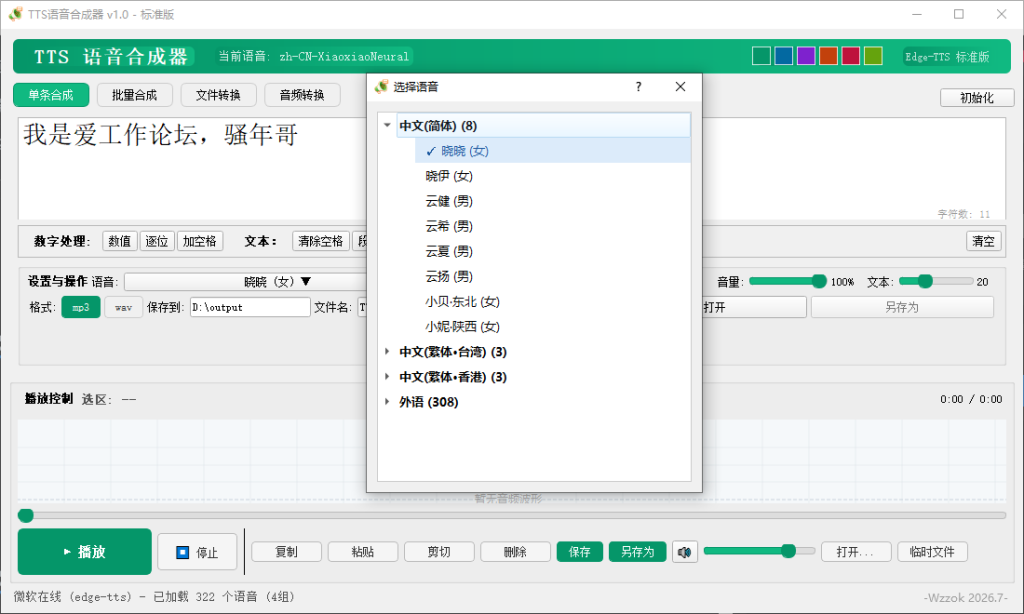The height and width of the screenshot is (614, 1024).
Task: Choose mp3 output format
Action: [81, 307]
